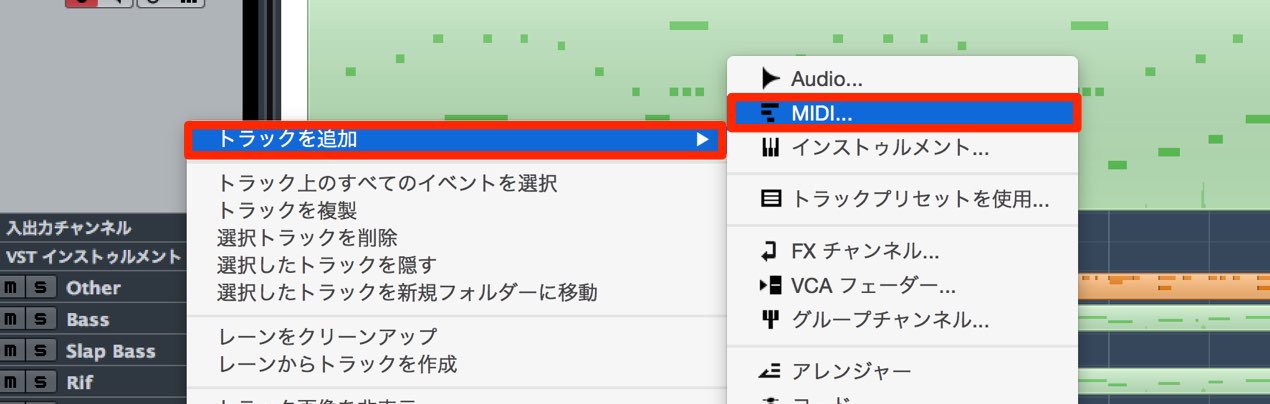Mute the Rif track

(x=10, y=384)
